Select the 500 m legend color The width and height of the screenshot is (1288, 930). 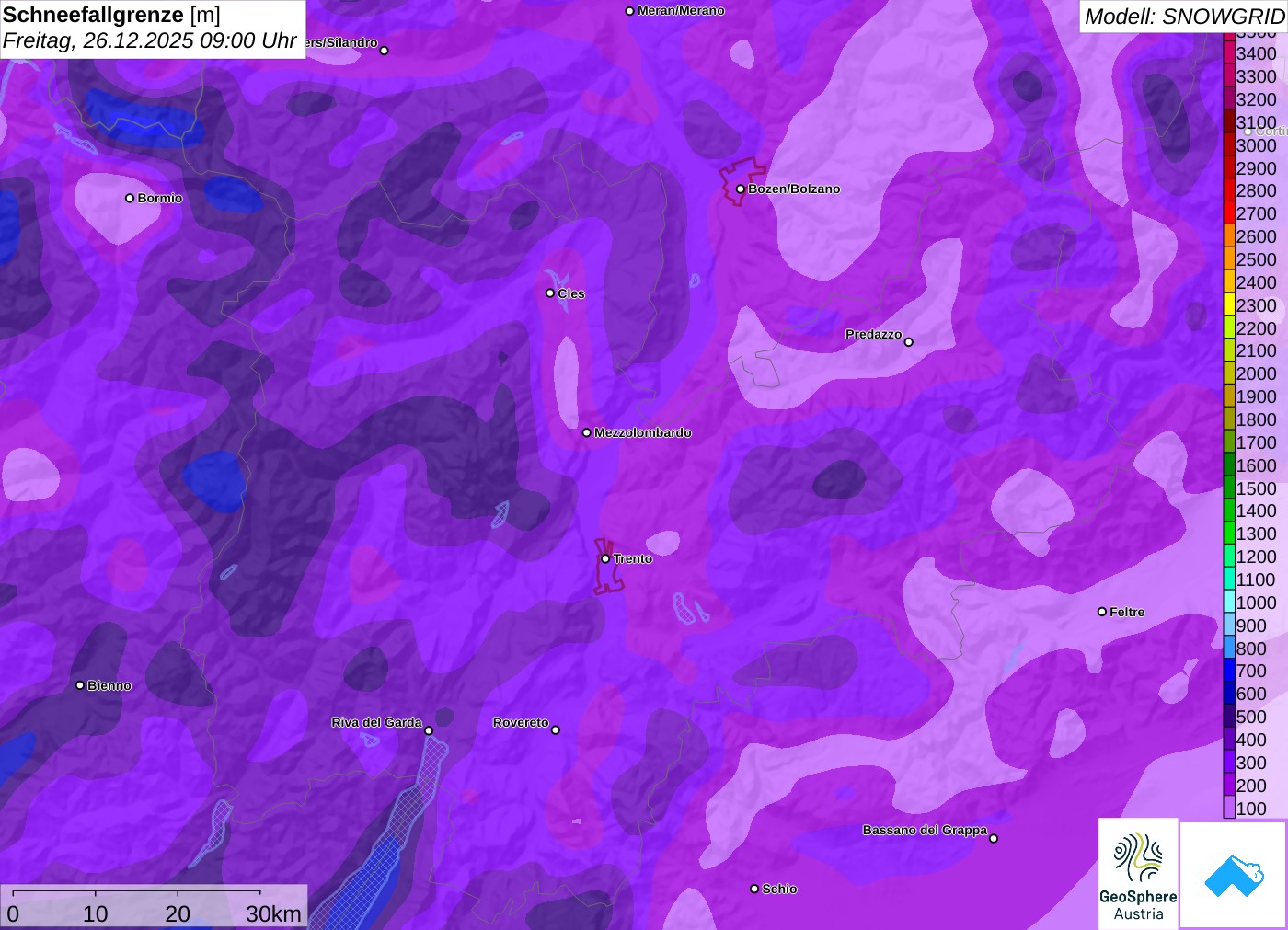1229,717
